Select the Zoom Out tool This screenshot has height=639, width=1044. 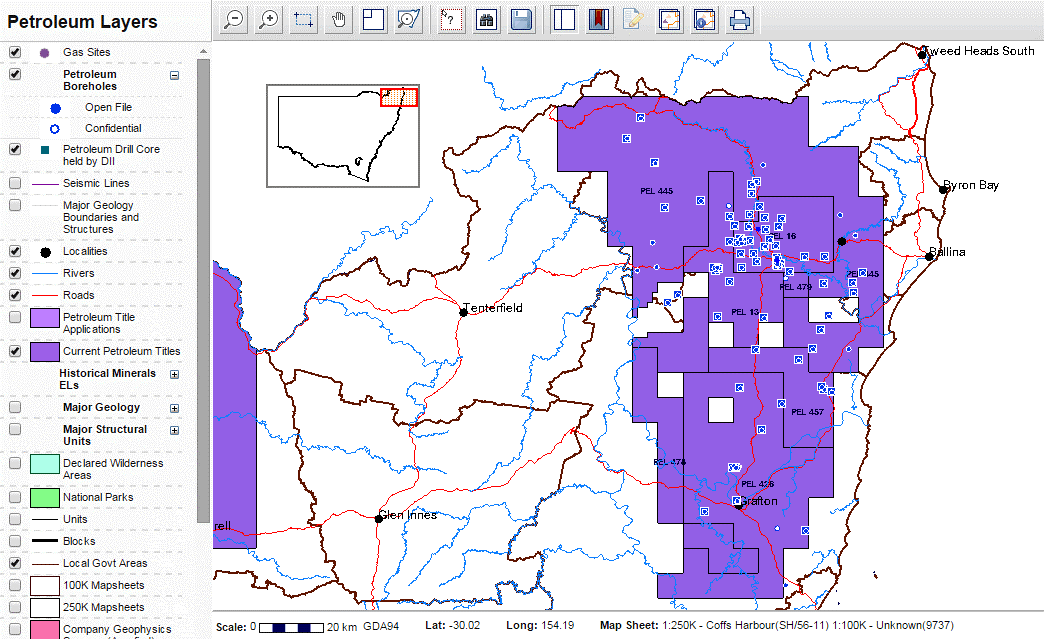coord(232,19)
